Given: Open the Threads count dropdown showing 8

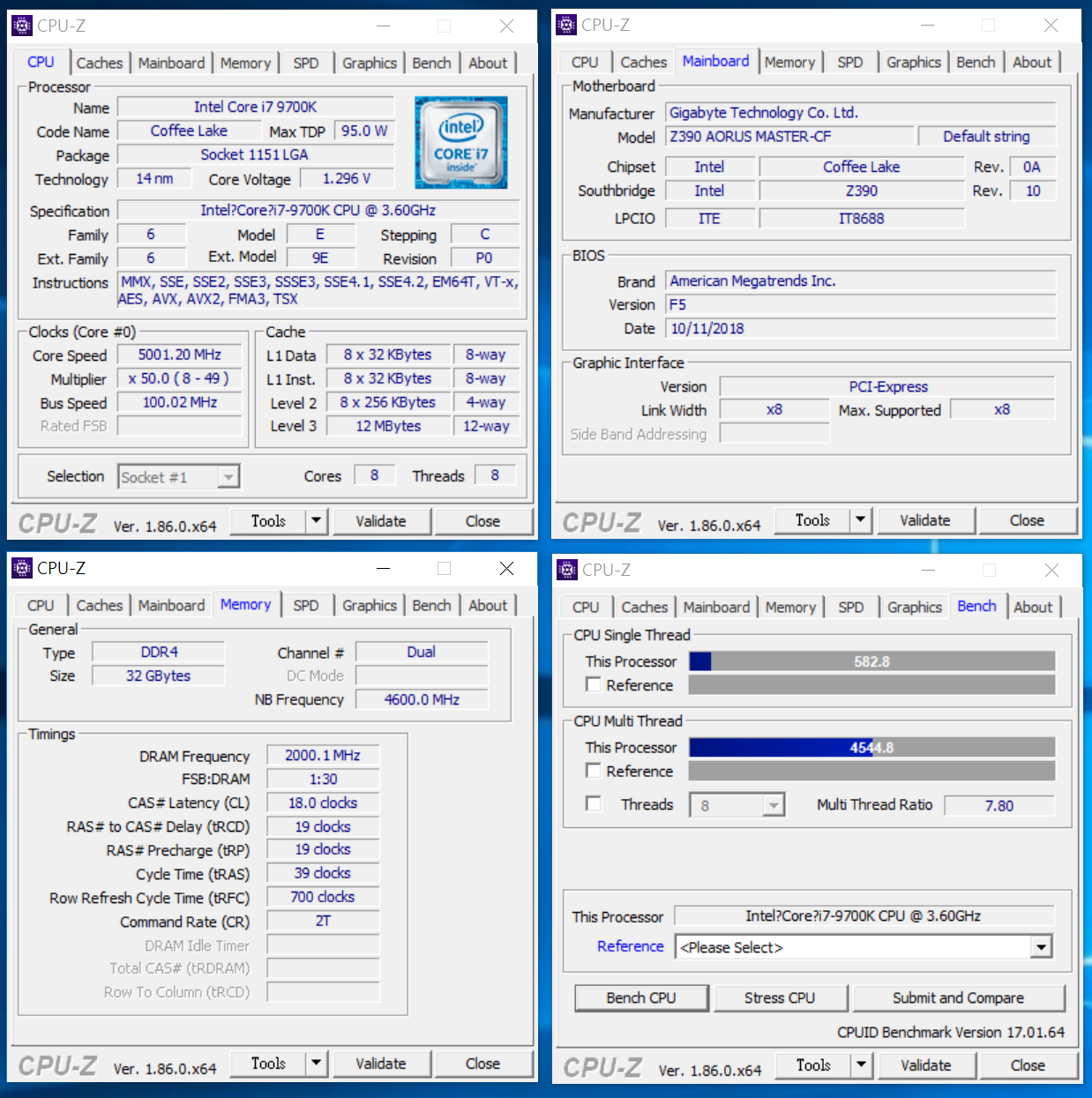Looking at the screenshot, I should (x=771, y=804).
